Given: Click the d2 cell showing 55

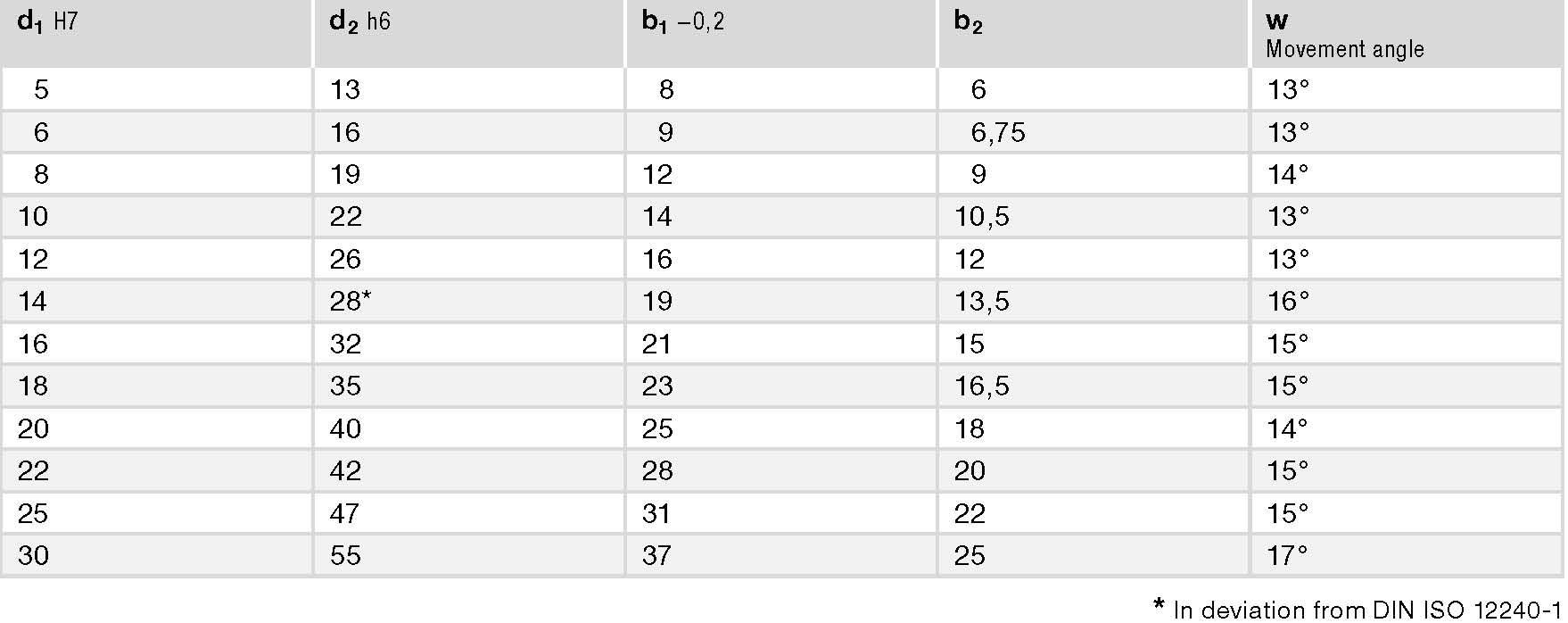Looking at the screenshot, I should (x=468, y=555).
